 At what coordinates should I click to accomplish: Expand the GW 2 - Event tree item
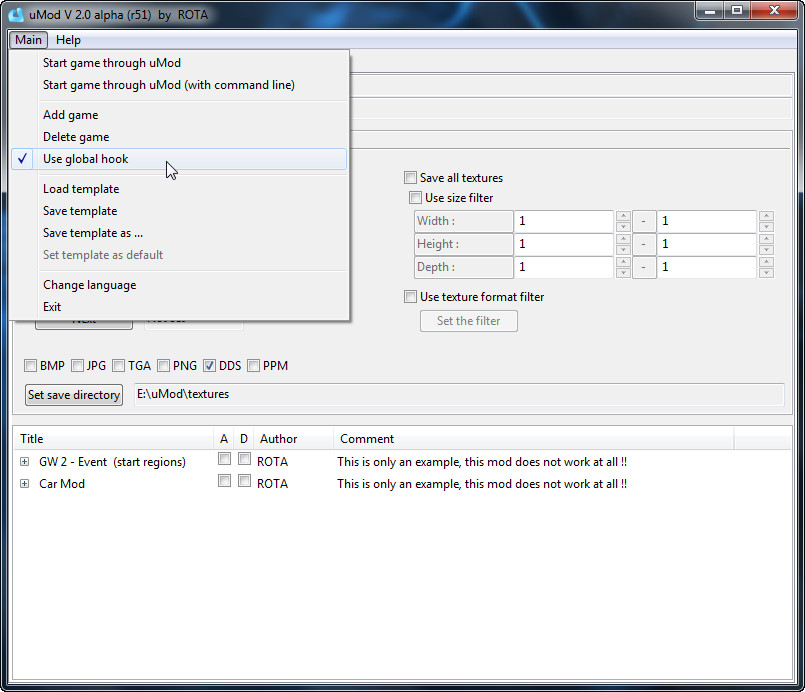(x=25, y=462)
